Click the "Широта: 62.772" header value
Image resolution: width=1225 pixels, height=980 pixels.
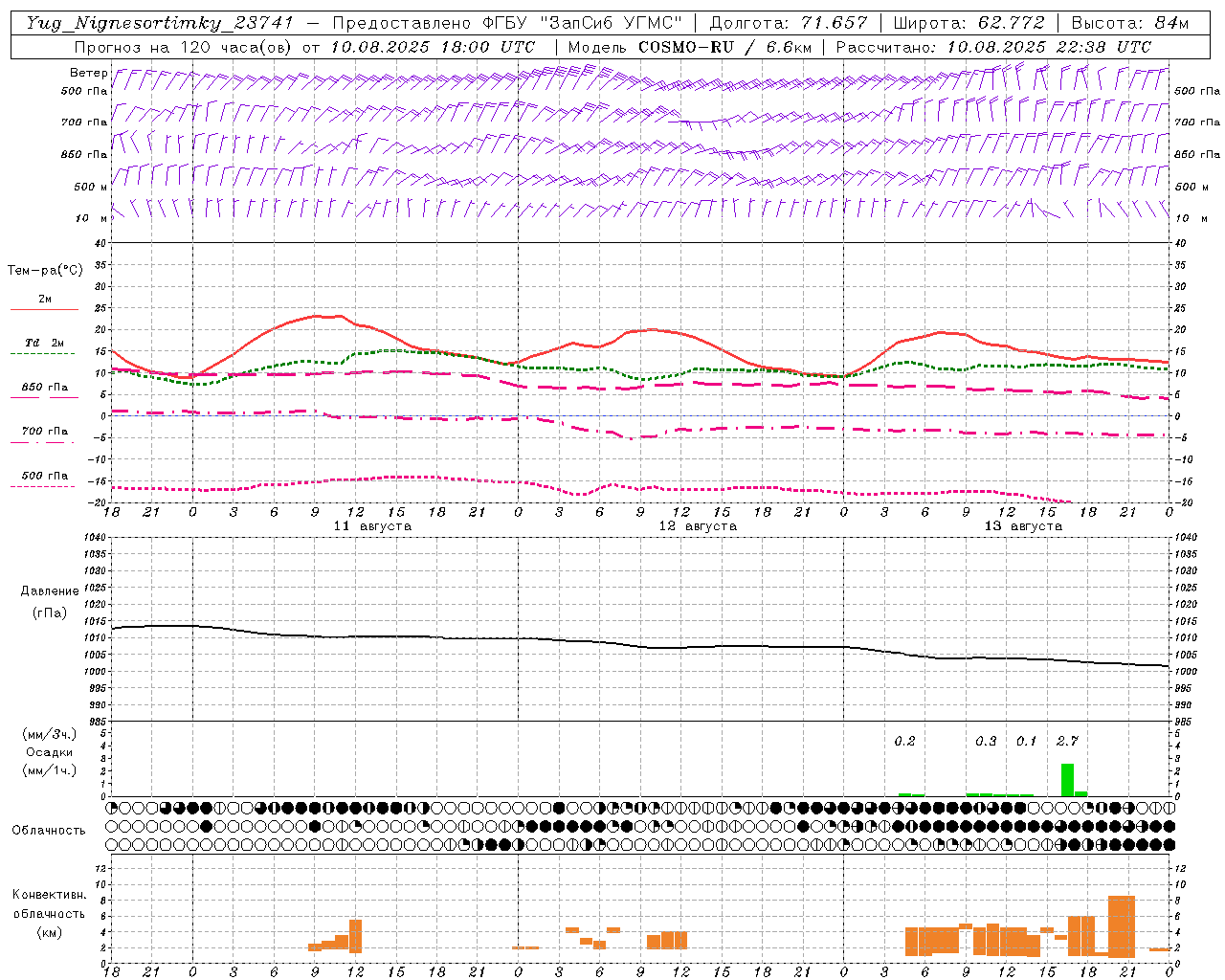coord(969,23)
